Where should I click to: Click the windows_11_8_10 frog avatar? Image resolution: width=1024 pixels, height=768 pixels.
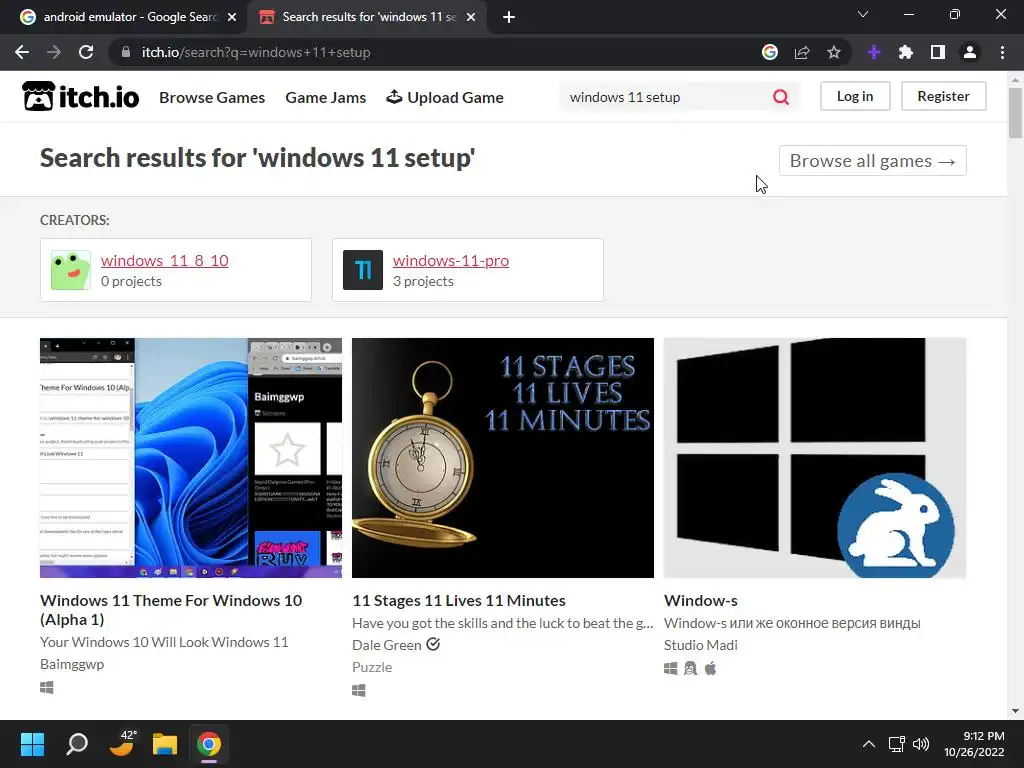71,270
